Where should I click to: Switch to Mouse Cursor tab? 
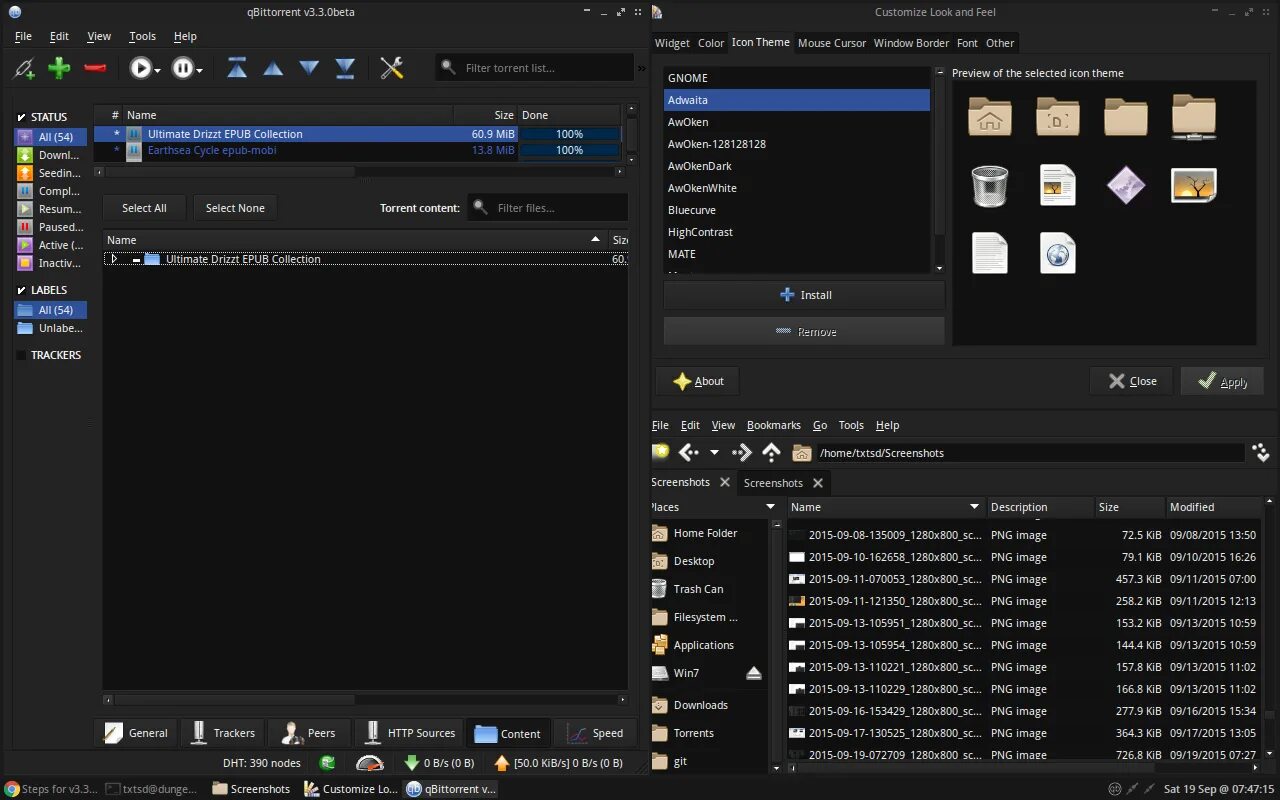tap(832, 43)
